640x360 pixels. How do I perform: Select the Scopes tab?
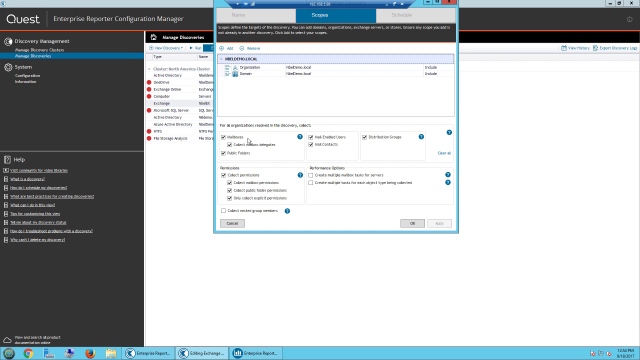tap(336, 16)
